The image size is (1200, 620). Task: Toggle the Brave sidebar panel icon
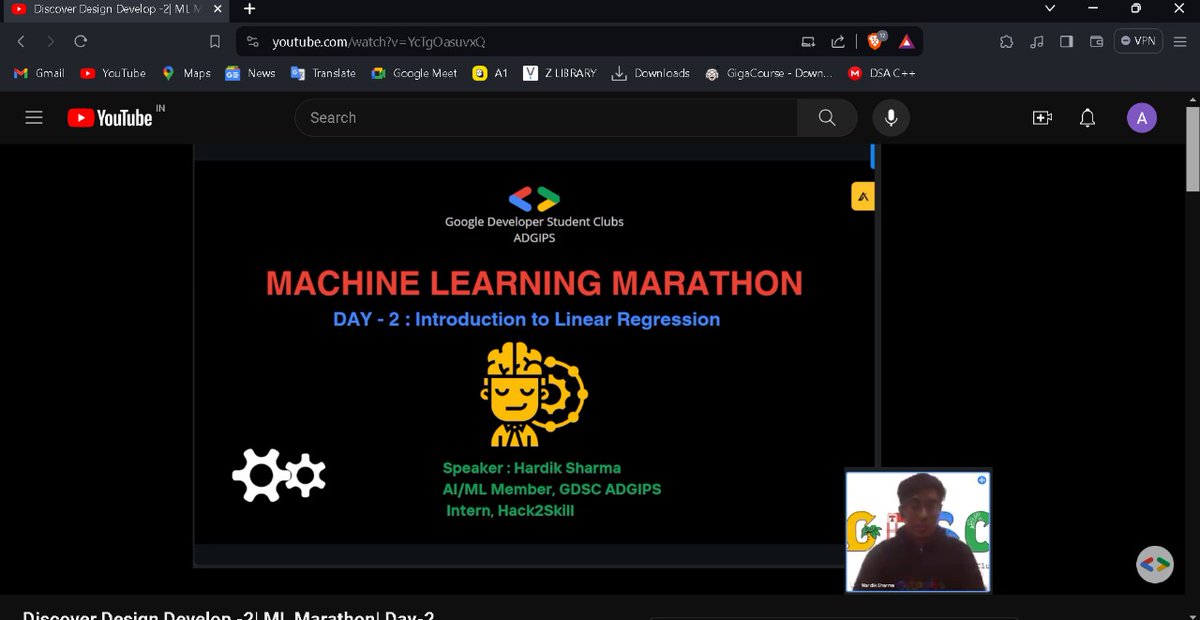[1066, 40]
